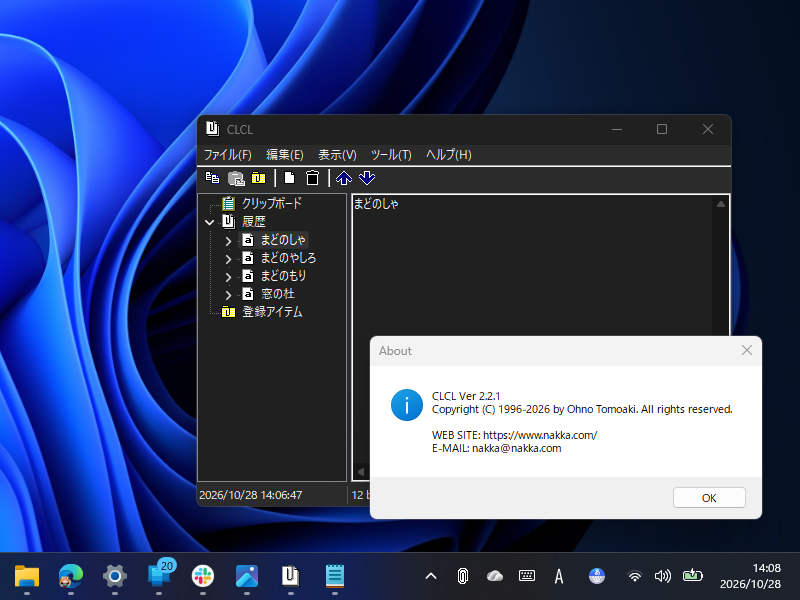Click the blue move-down arrow icon
Viewport: 800px width, 600px height.
click(367, 178)
